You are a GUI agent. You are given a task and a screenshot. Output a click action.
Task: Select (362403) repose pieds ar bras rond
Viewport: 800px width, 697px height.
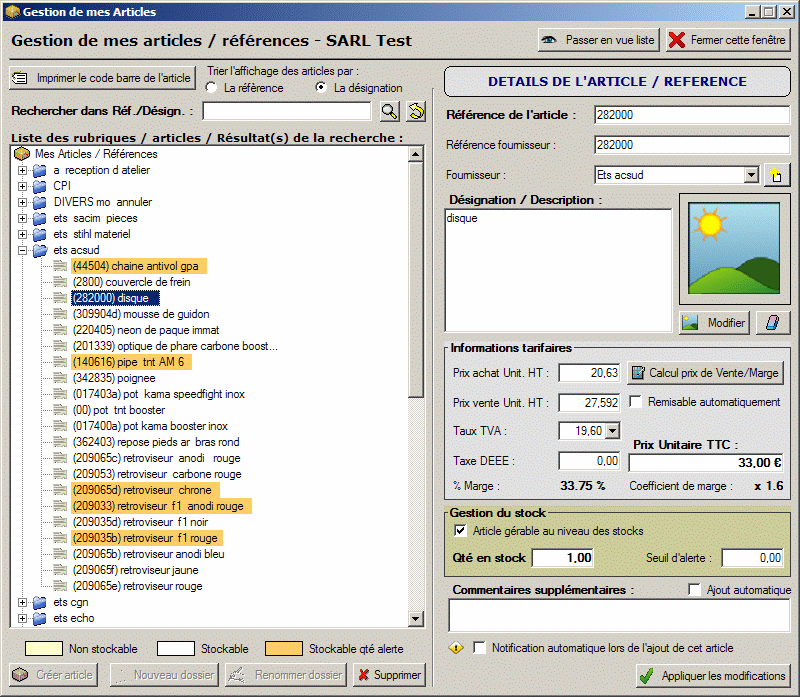pos(156,442)
